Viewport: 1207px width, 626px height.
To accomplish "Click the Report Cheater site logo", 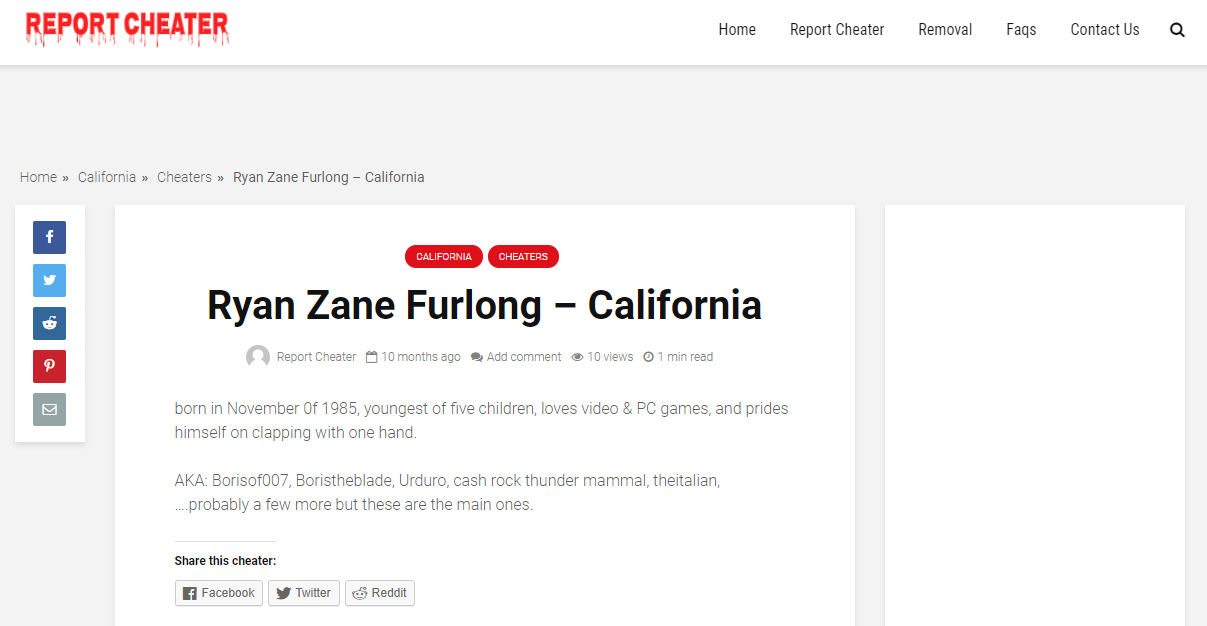I will pyautogui.click(x=127, y=29).
